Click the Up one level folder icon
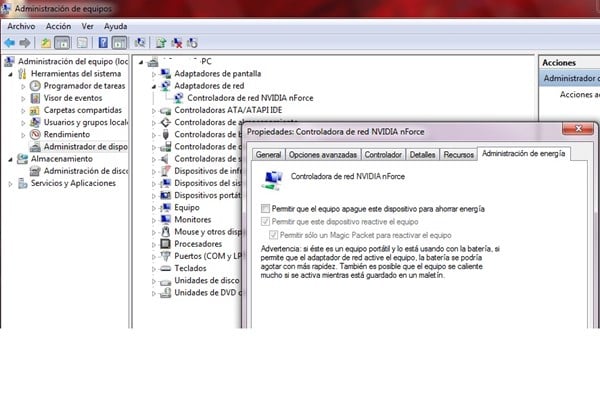Image resolution: width=600 pixels, height=415 pixels. [x=46, y=43]
